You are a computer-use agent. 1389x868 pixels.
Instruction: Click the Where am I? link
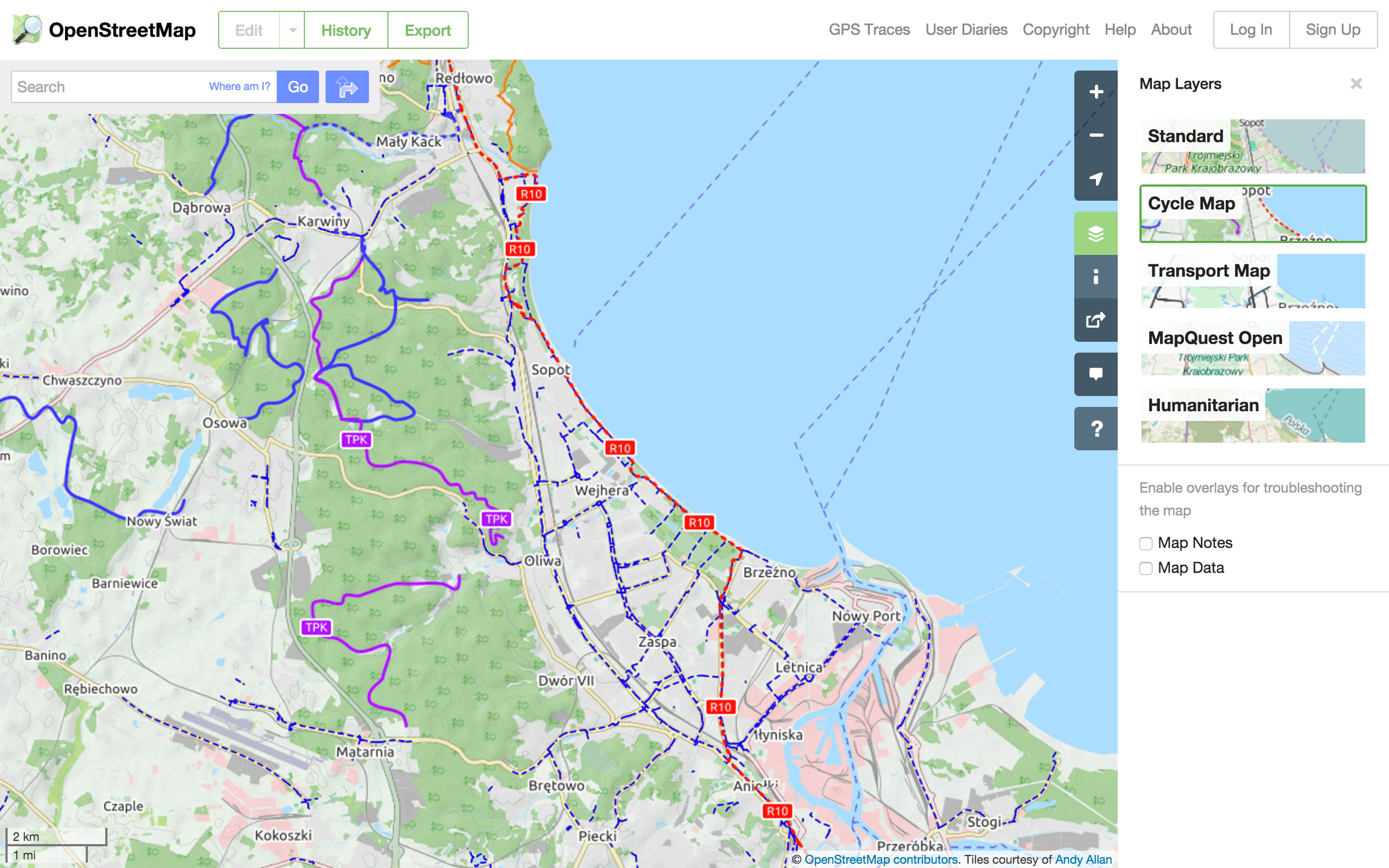(x=239, y=86)
